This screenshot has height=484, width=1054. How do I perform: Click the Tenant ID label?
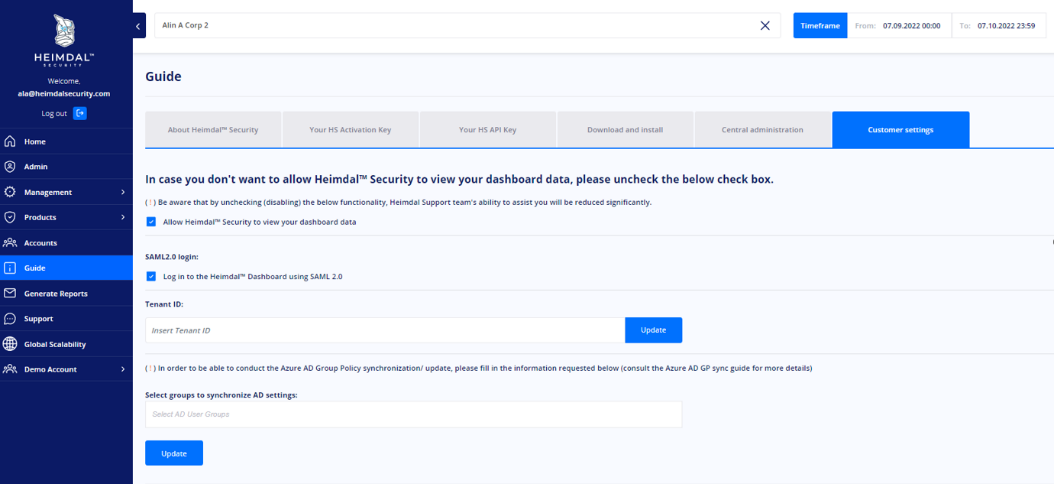click(x=164, y=304)
